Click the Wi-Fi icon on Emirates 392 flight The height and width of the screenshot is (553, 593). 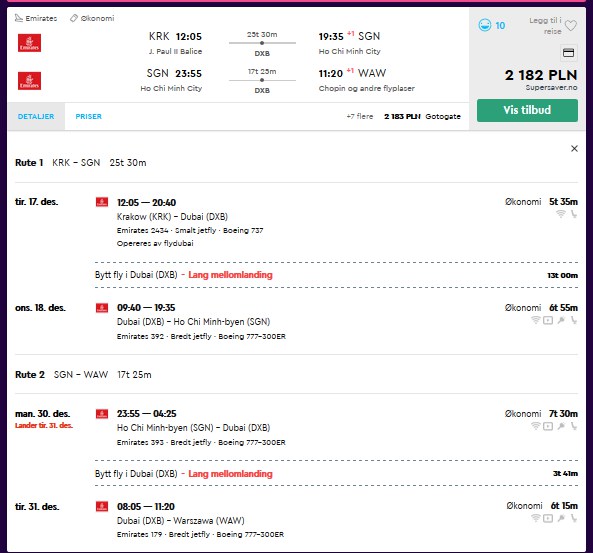(535, 320)
